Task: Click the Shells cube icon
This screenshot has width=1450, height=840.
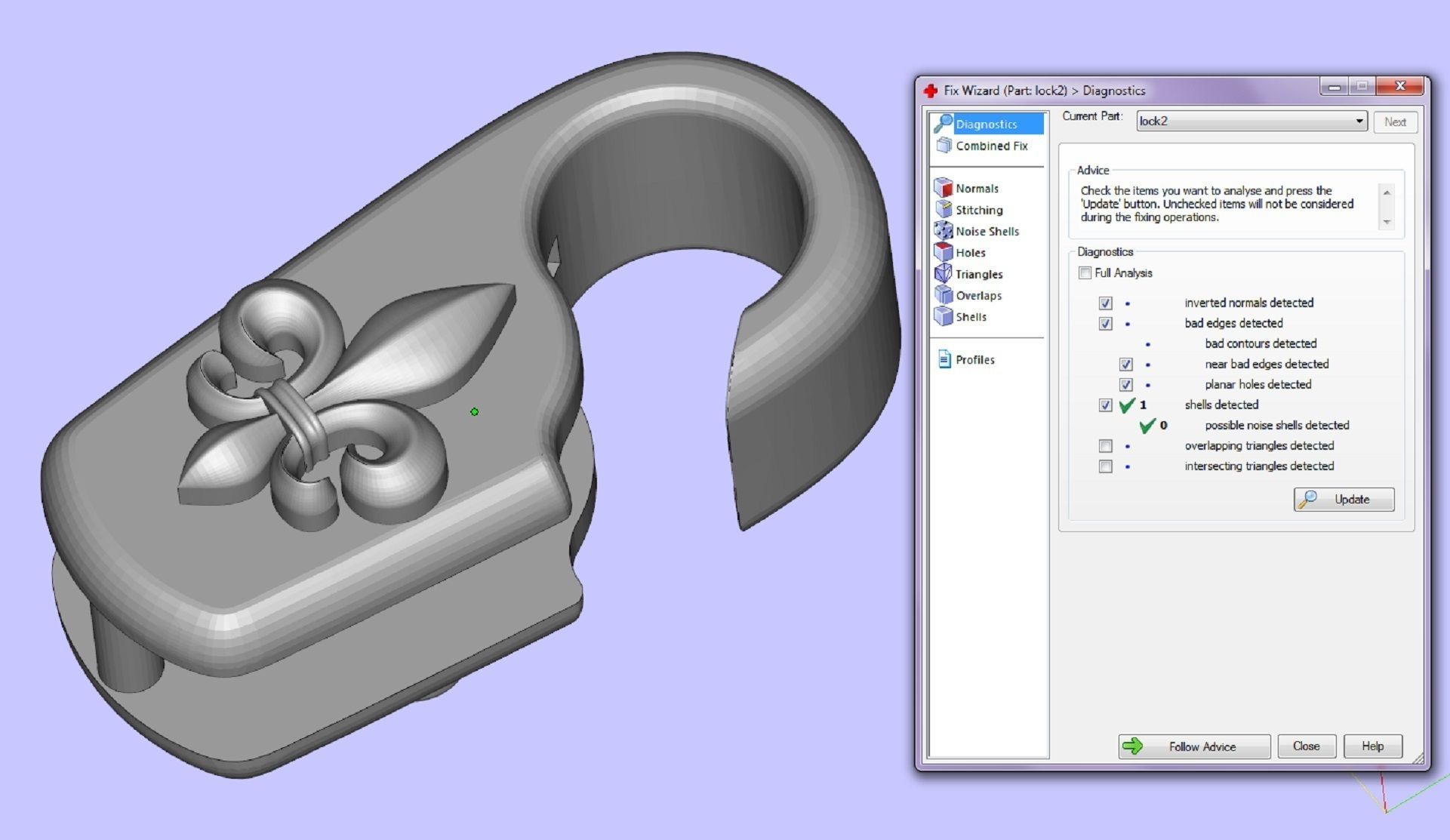Action: click(943, 317)
